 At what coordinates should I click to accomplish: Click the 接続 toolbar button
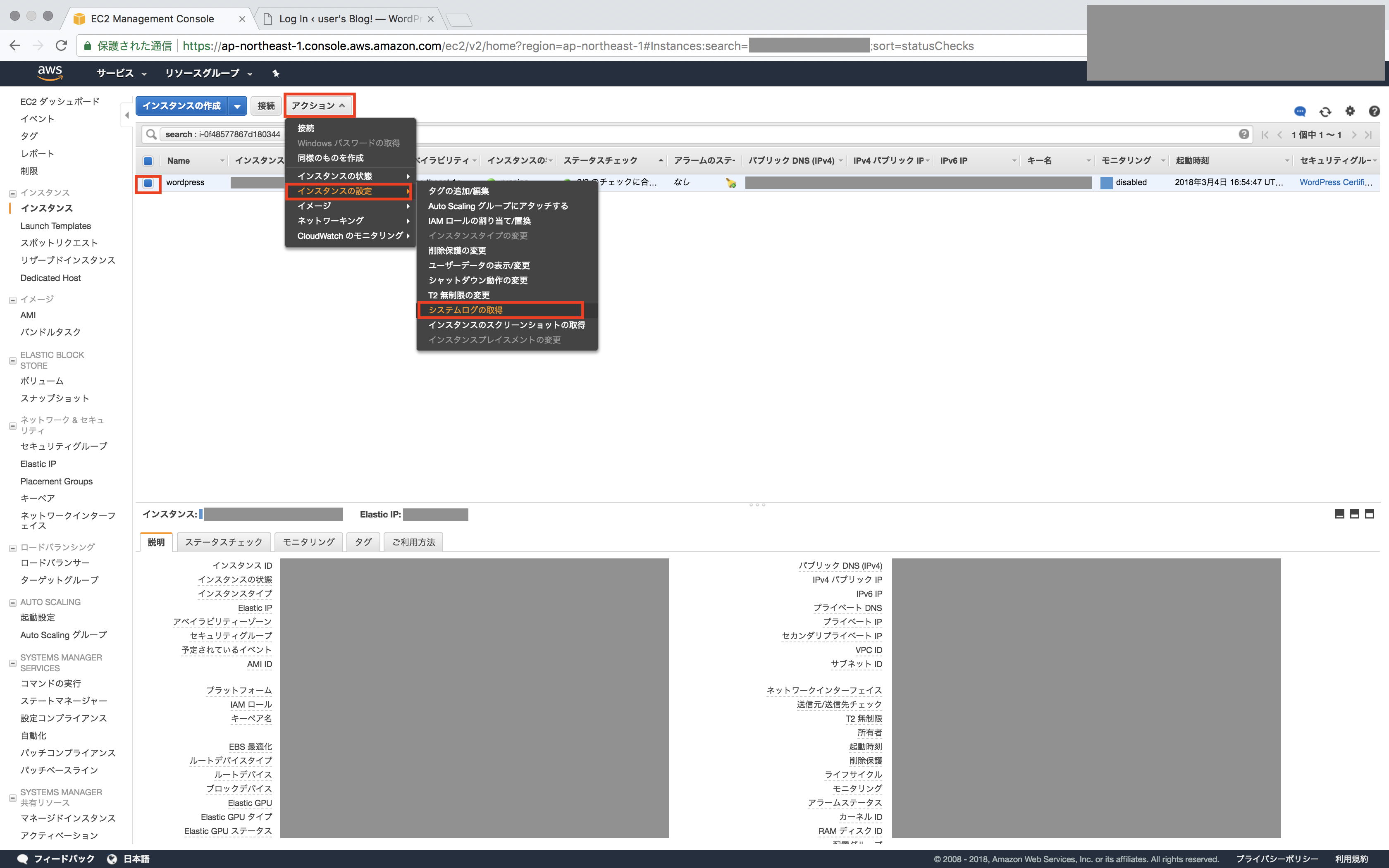pyautogui.click(x=266, y=106)
